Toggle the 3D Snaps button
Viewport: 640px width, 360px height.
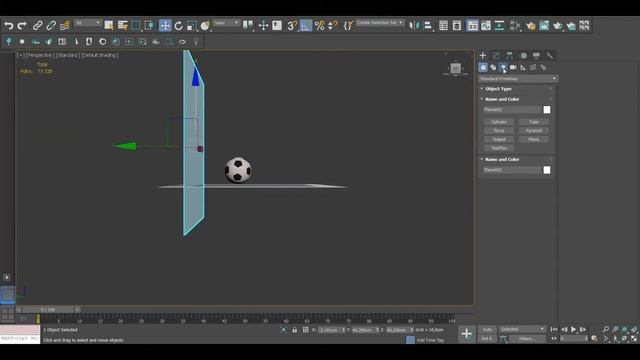[292, 26]
